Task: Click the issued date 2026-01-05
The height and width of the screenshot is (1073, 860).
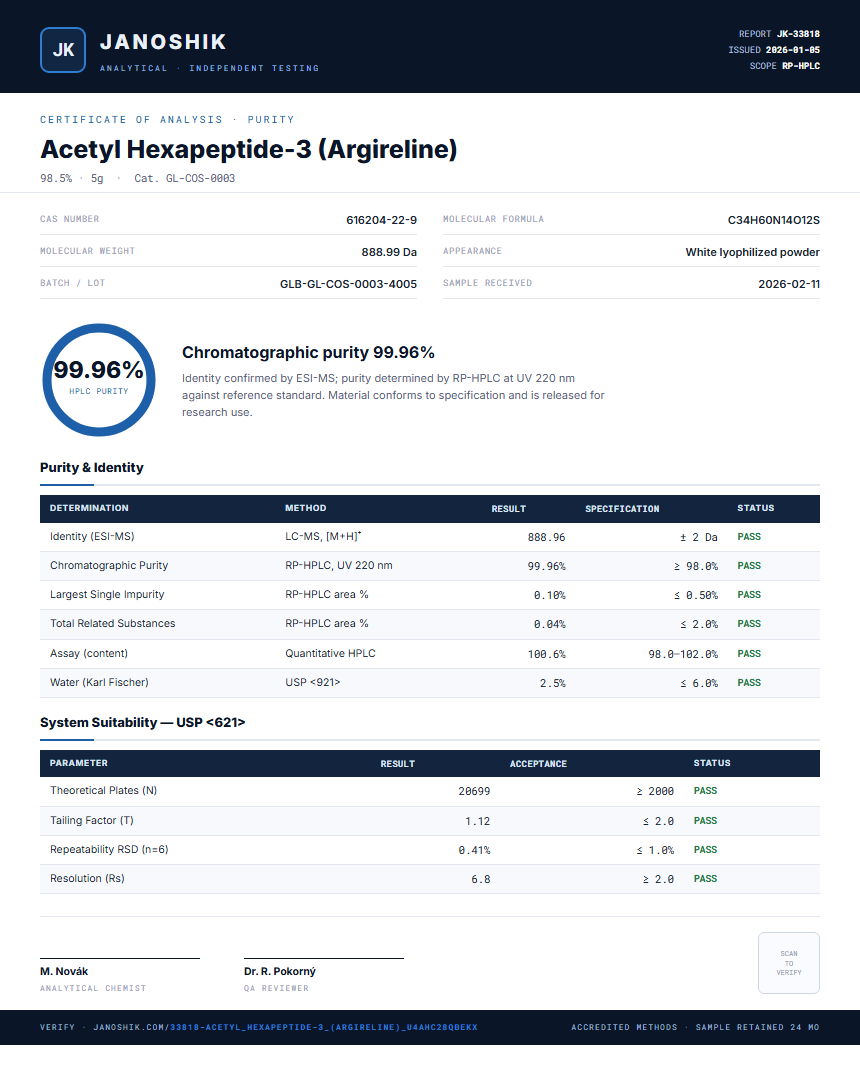Action: [792, 50]
